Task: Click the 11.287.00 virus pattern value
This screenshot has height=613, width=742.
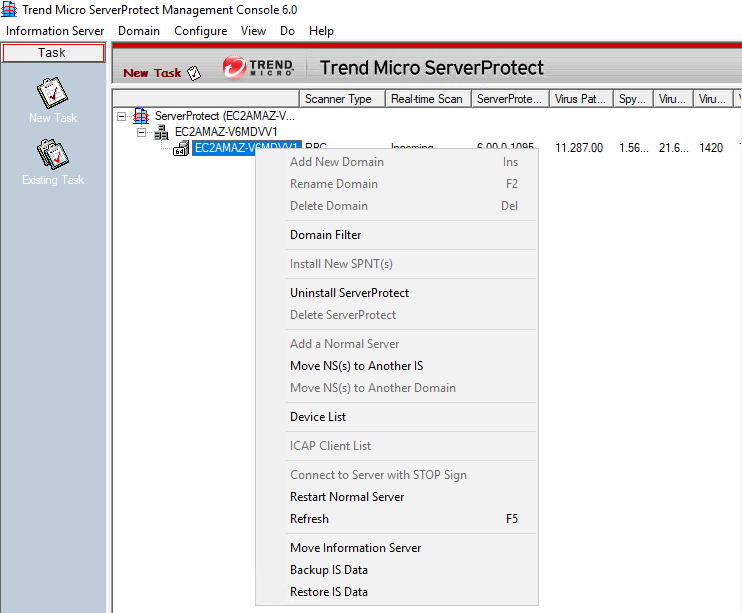Action: click(579, 148)
